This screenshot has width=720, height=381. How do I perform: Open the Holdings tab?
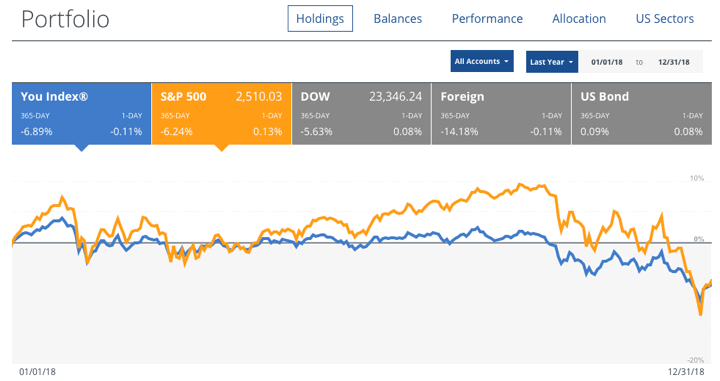(x=320, y=19)
